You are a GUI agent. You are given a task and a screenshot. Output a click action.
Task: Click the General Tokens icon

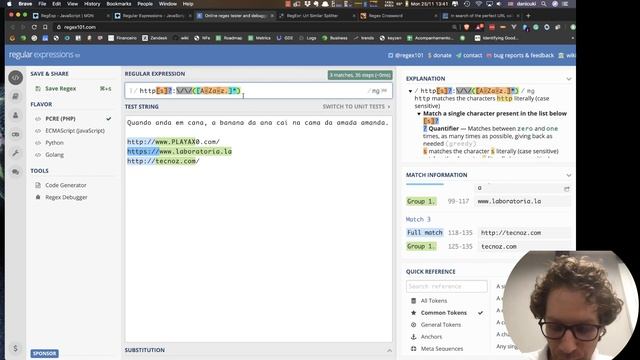point(413,325)
